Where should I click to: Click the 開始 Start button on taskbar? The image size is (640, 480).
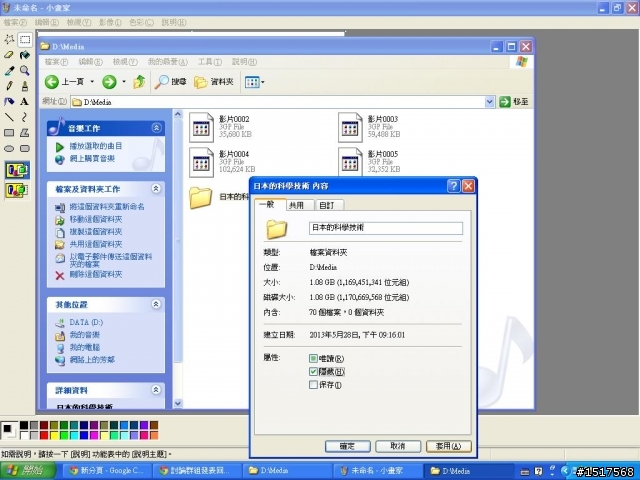[28, 471]
